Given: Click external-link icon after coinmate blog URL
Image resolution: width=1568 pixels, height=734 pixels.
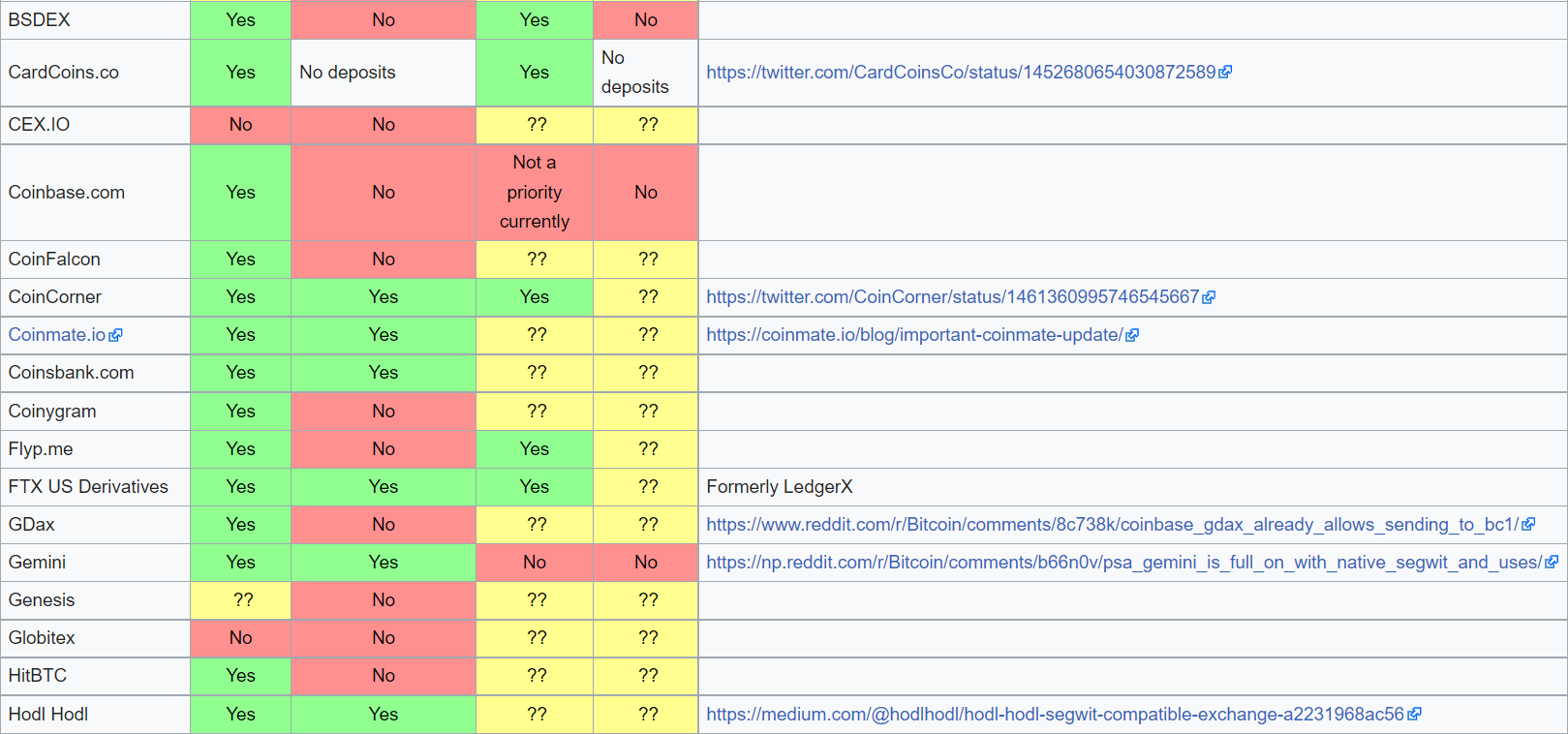Looking at the screenshot, I should pyautogui.click(x=1132, y=335).
